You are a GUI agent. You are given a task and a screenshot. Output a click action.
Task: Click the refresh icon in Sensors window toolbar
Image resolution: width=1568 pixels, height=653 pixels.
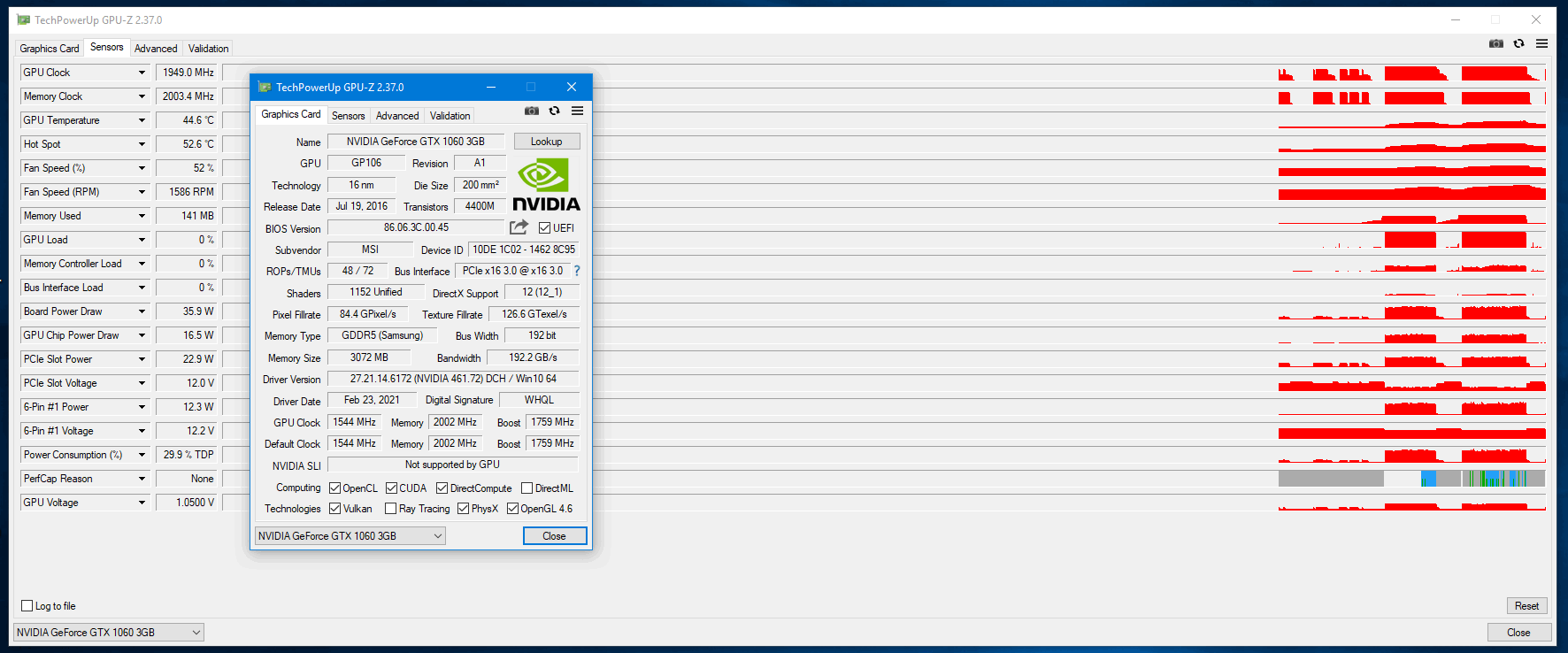(1519, 43)
